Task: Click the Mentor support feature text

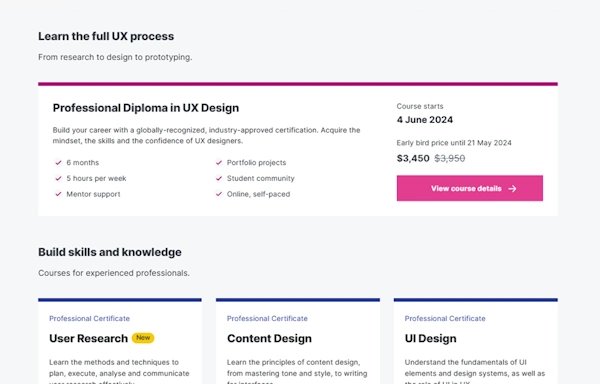Action: point(93,194)
